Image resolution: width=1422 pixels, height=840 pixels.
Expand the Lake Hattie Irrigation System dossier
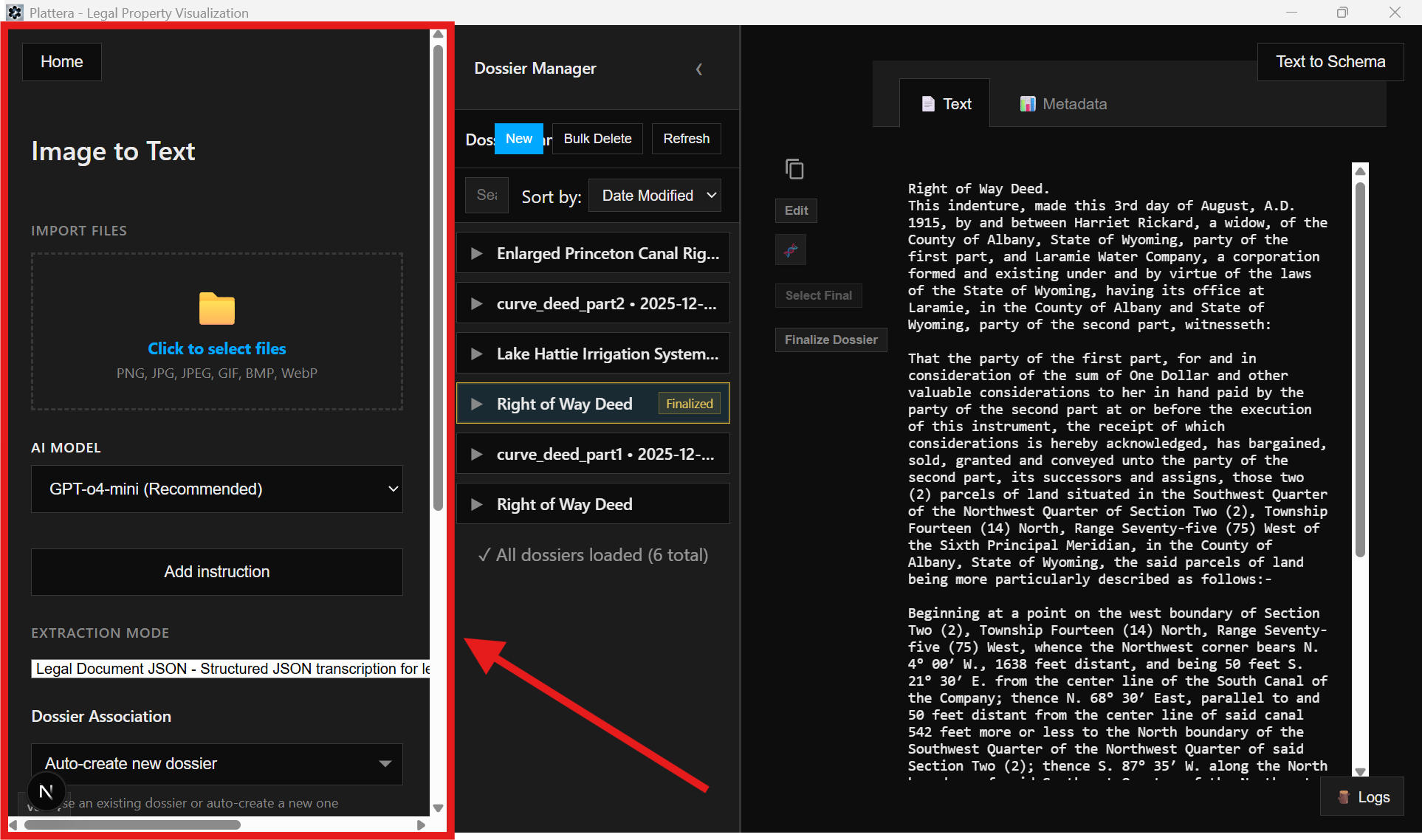pyautogui.click(x=477, y=353)
